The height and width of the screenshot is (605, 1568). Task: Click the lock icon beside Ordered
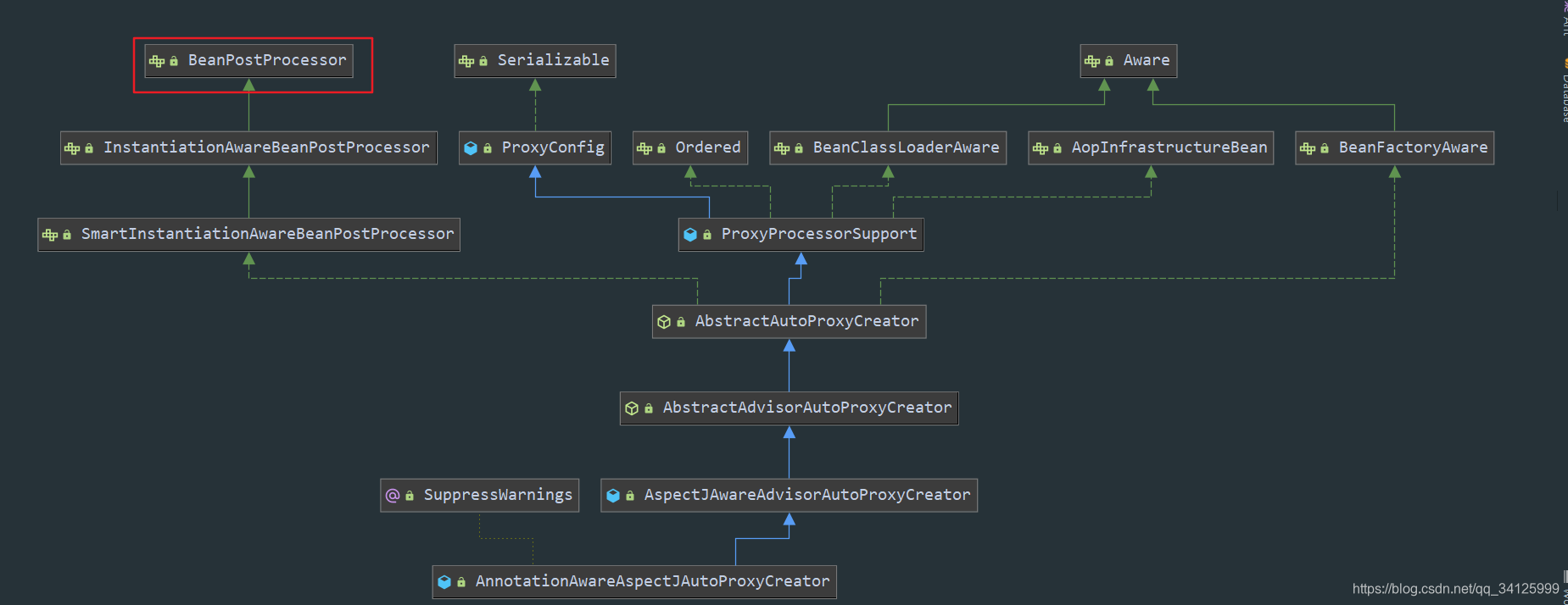pos(661,148)
